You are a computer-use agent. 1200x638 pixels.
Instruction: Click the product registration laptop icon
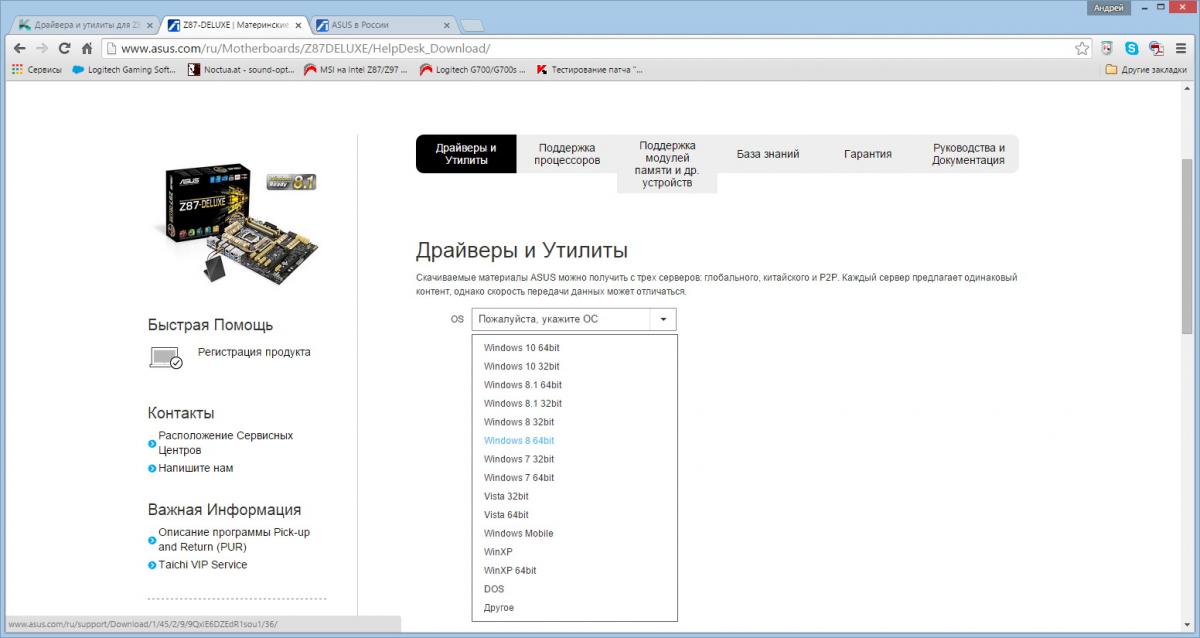click(x=166, y=357)
